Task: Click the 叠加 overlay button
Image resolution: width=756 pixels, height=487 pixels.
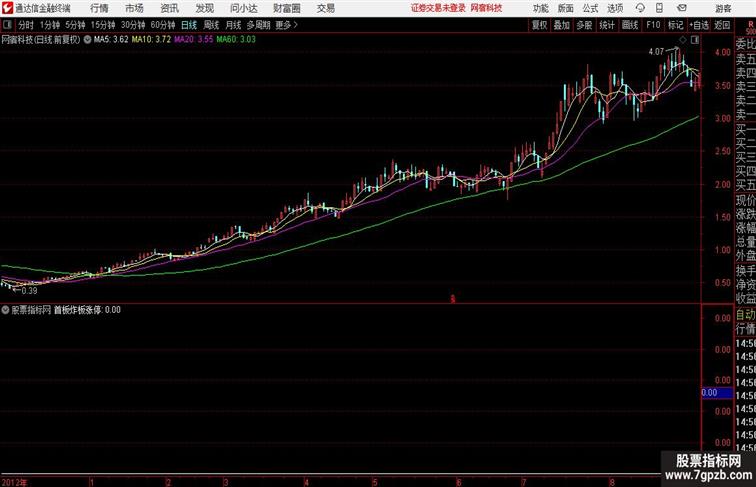Action: [x=562, y=25]
